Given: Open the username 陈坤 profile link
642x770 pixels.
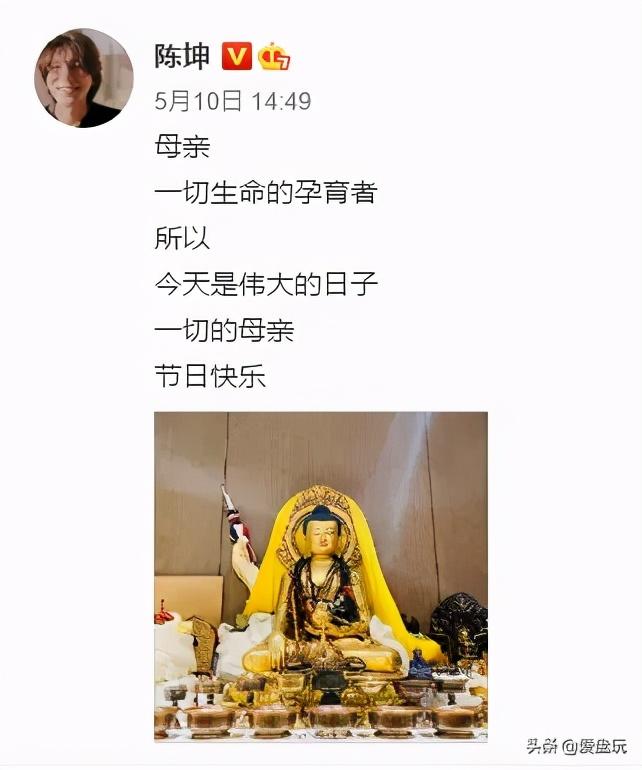Looking at the screenshot, I should pyautogui.click(x=182, y=56).
